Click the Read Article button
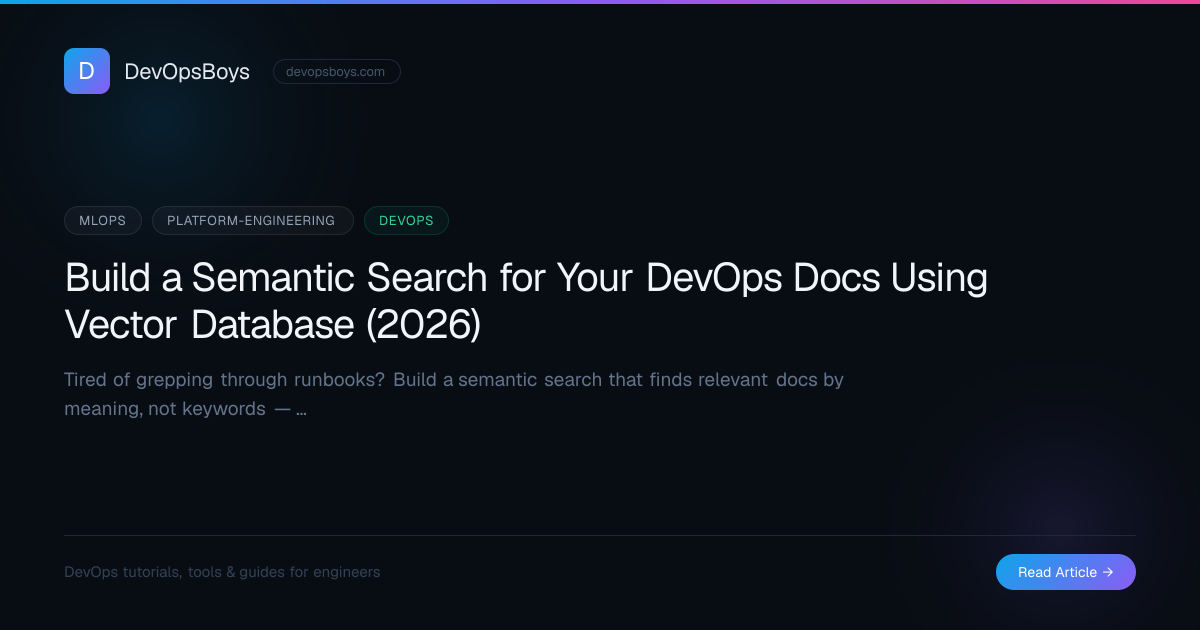The width and height of the screenshot is (1200, 630). pos(1066,572)
